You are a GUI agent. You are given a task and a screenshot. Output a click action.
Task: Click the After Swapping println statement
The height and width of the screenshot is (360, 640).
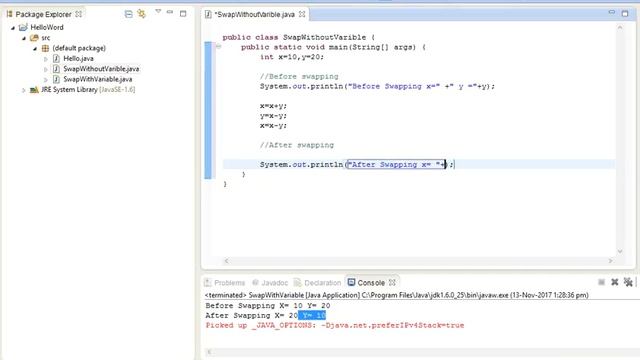(x=357, y=164)
